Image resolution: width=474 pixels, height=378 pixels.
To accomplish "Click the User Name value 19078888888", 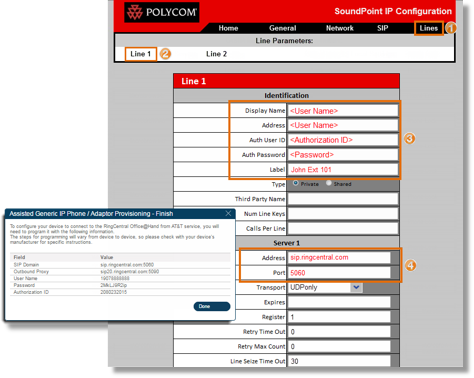I will pos(115,278).
